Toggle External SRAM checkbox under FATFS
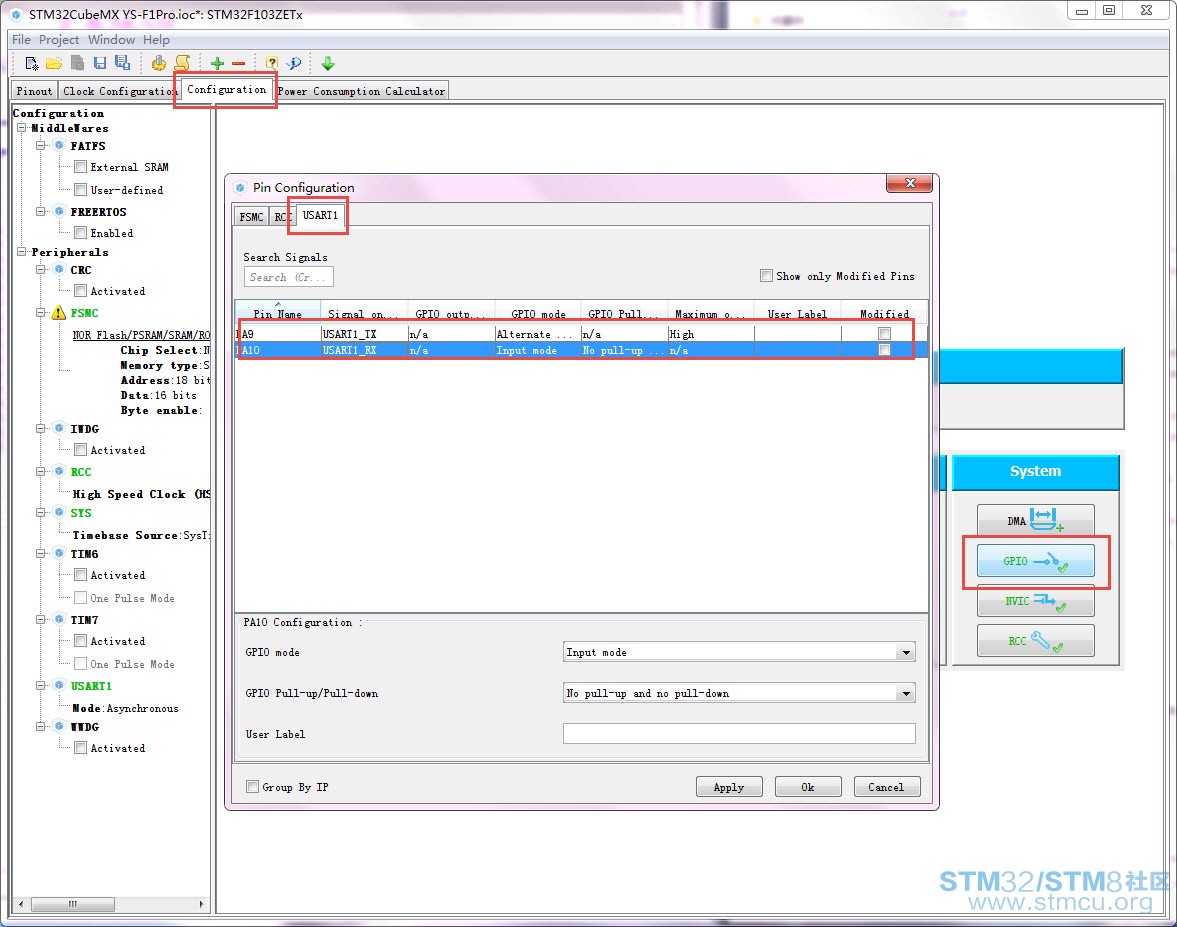Viewport: 1177px width, 927px height. 80,167
